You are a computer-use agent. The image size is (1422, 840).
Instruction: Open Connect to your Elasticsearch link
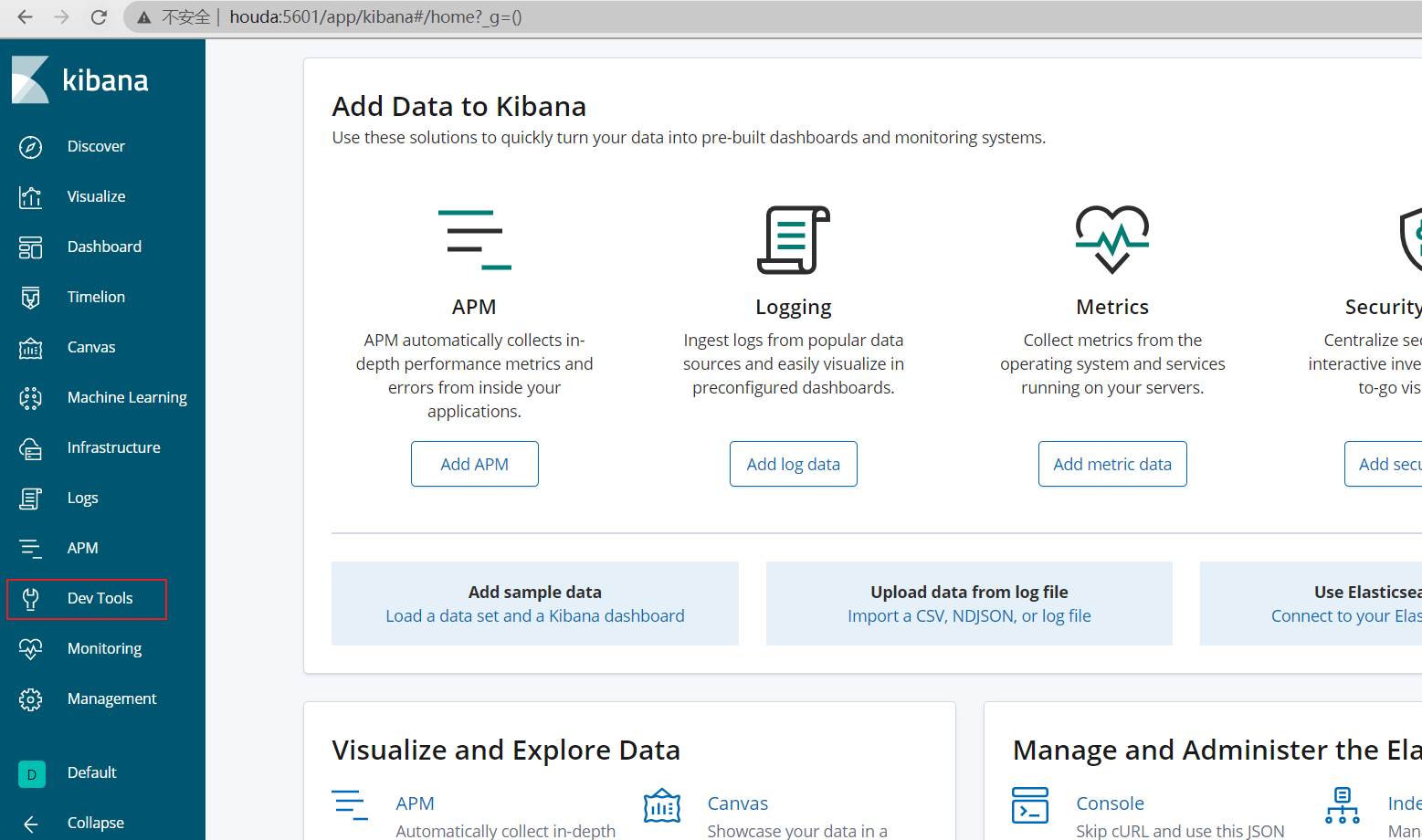1346,615
